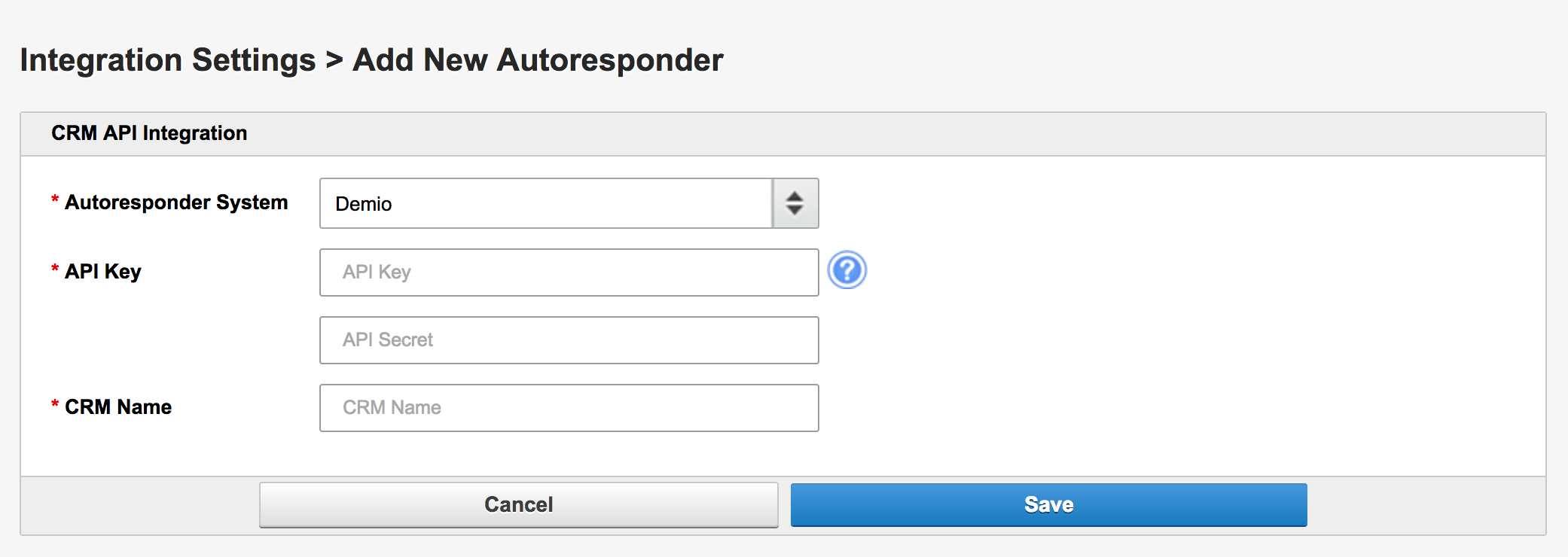Image resolution: width=1568 pixels, height=557 pixels.
Task: Click into the API Key field
Action: (x=569, y=272)
